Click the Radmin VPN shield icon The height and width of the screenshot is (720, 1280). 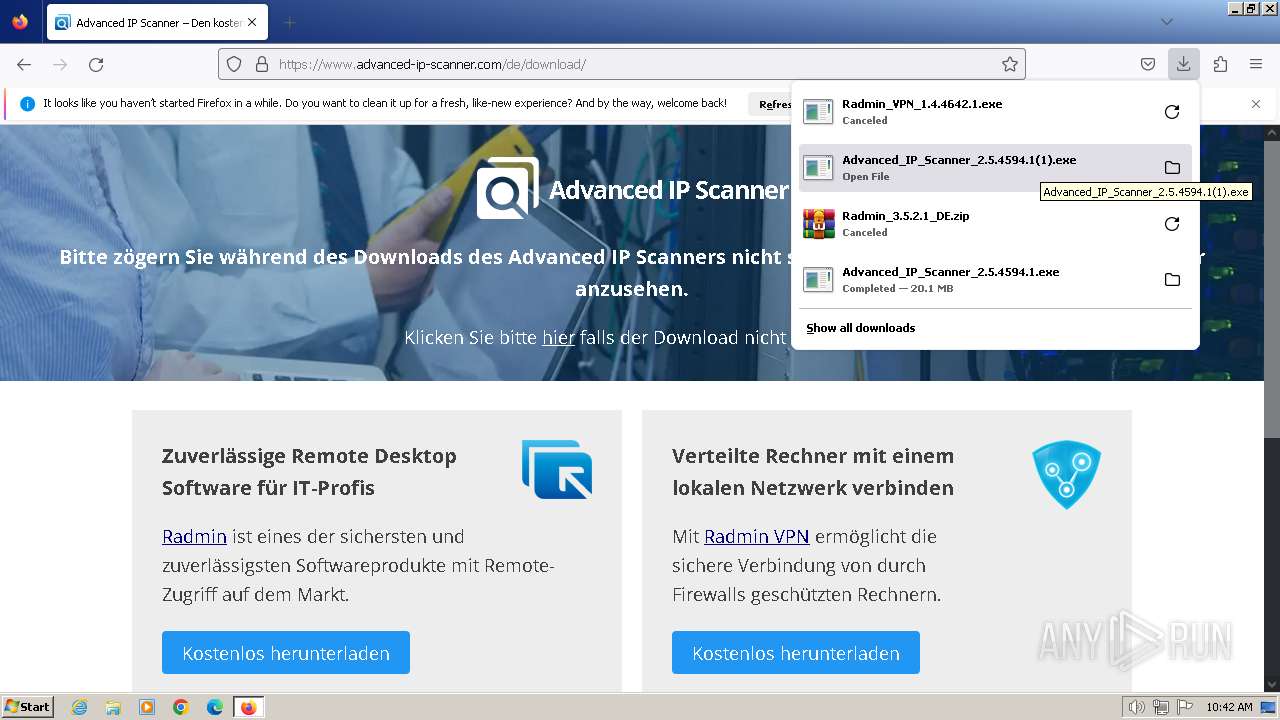[x=1066, y=474]
